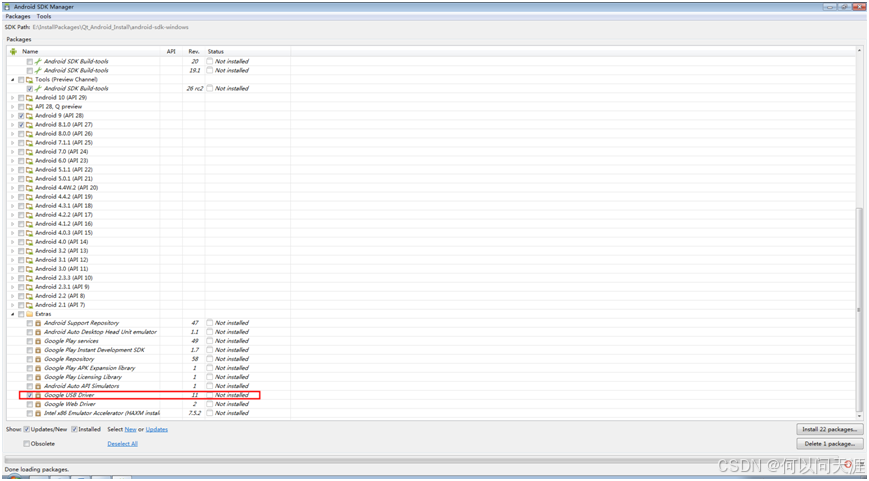The image size is (869, 481).
Task: Click the API column header
Action: (171, 52)
